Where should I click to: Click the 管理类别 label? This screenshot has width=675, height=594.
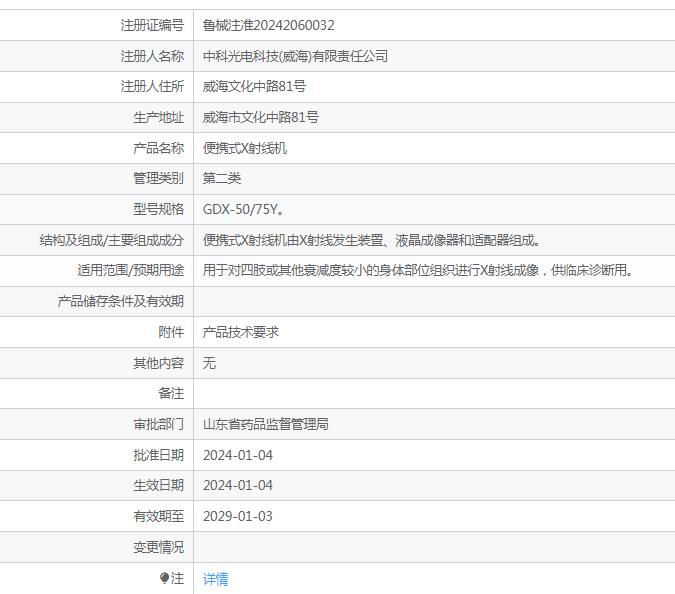click(x=159, y=178)
